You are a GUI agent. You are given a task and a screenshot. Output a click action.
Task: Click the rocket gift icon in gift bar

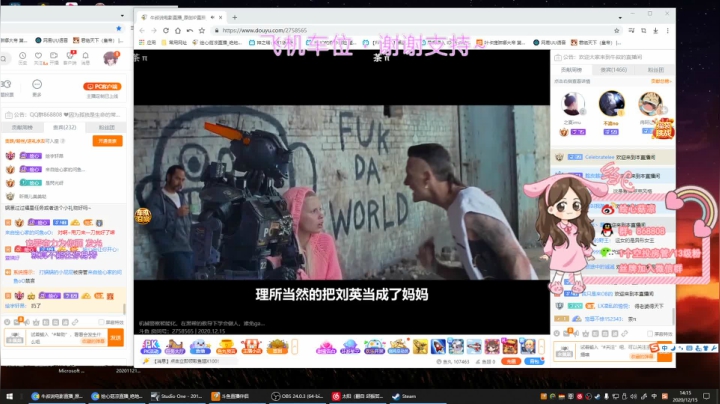point(438,346)
